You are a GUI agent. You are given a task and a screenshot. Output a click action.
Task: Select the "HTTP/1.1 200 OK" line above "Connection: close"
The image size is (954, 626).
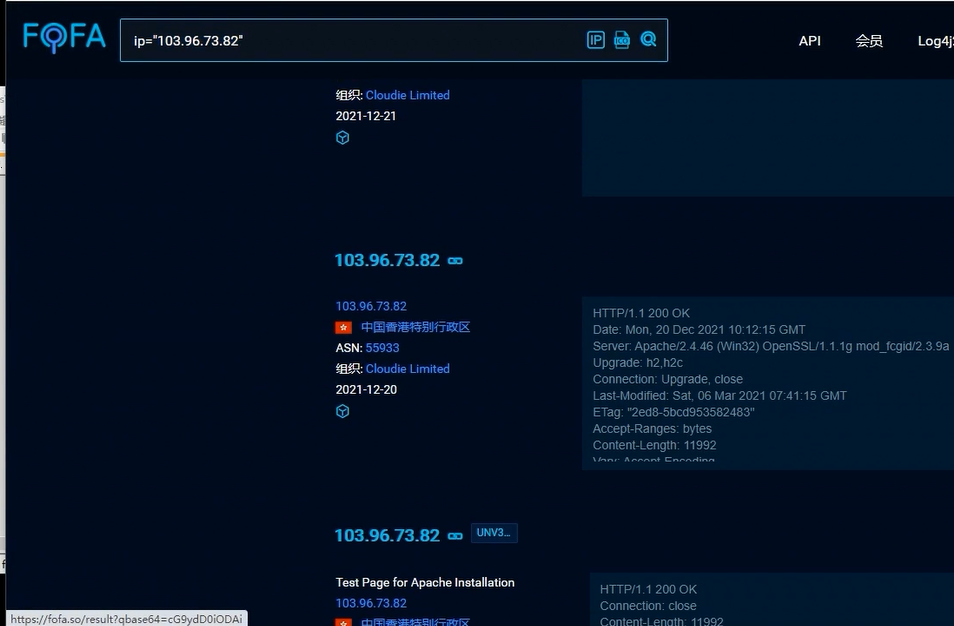[649, 589]
